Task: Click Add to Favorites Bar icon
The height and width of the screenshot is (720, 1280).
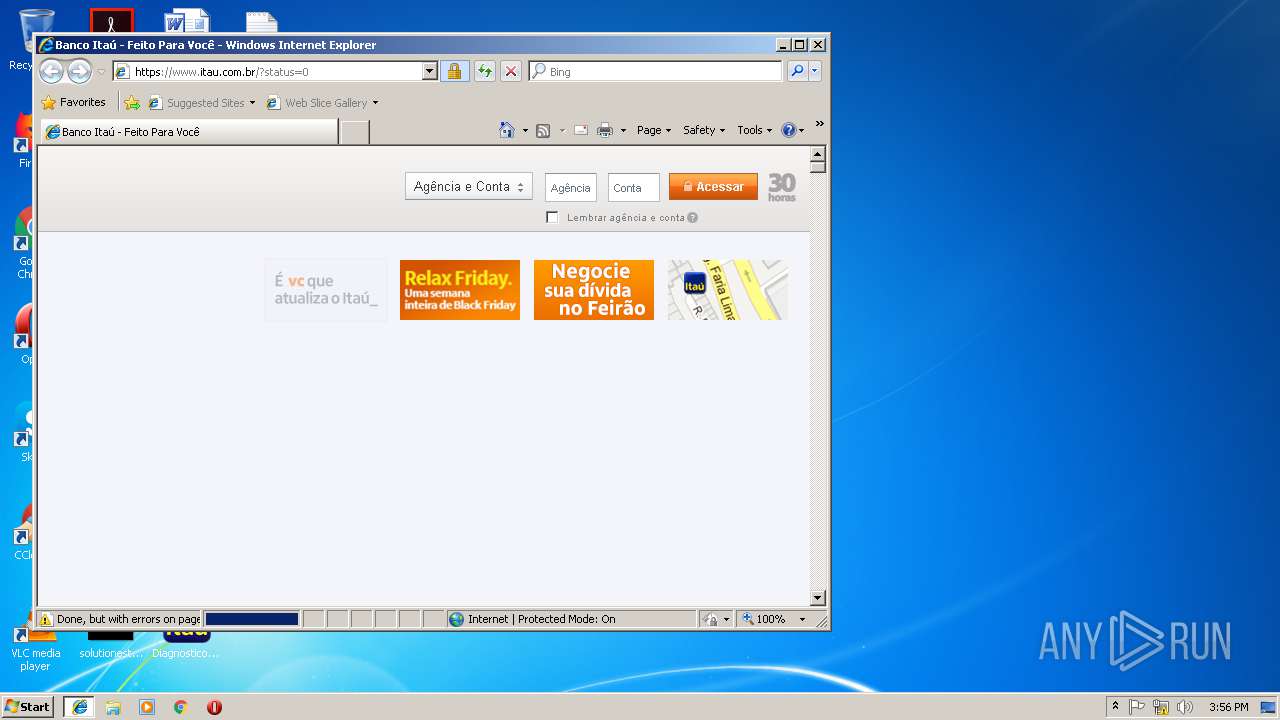Action: pos(132,102)
